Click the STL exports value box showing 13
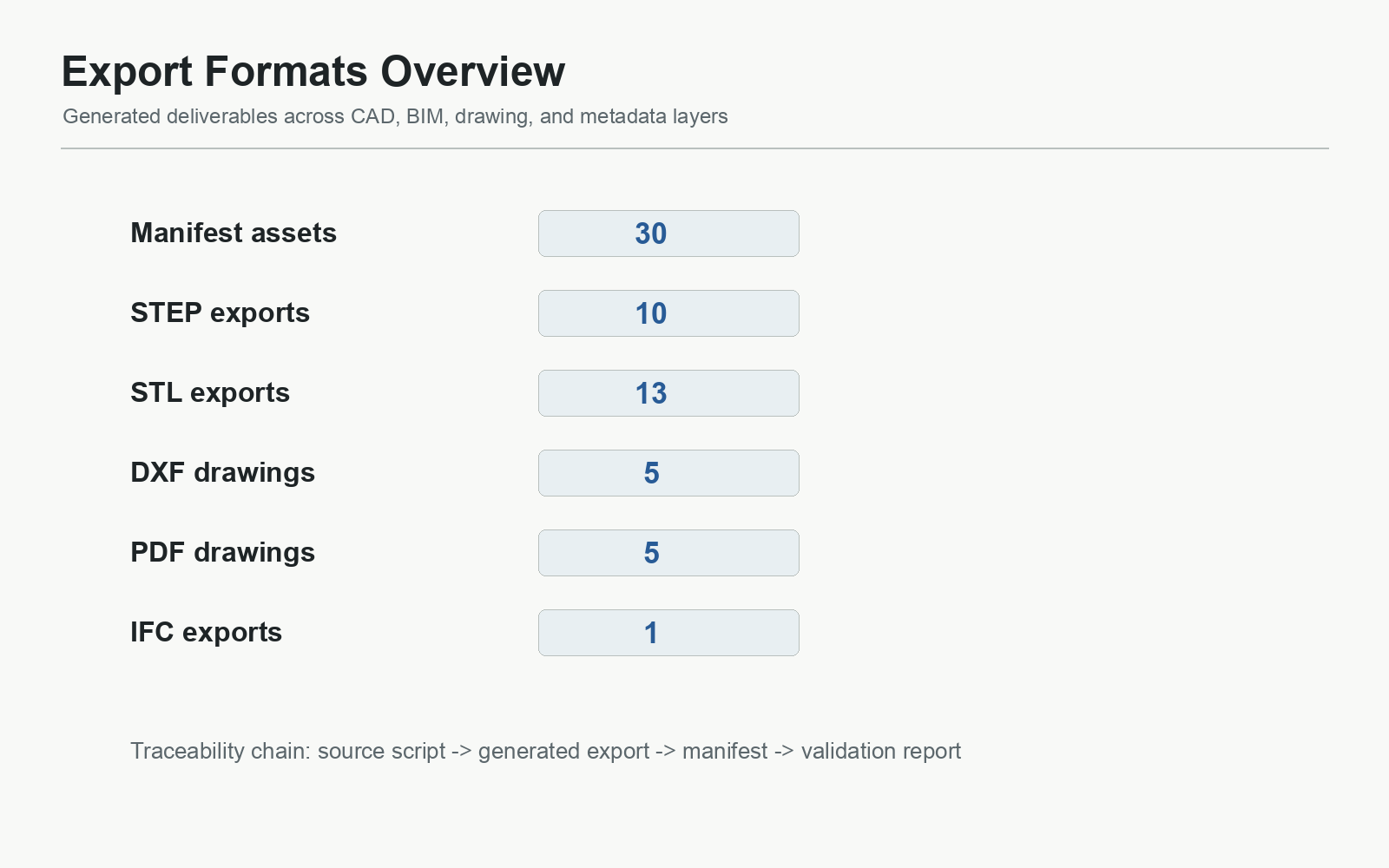Screen dimensions: 1389x868 [x=668, y=393]
